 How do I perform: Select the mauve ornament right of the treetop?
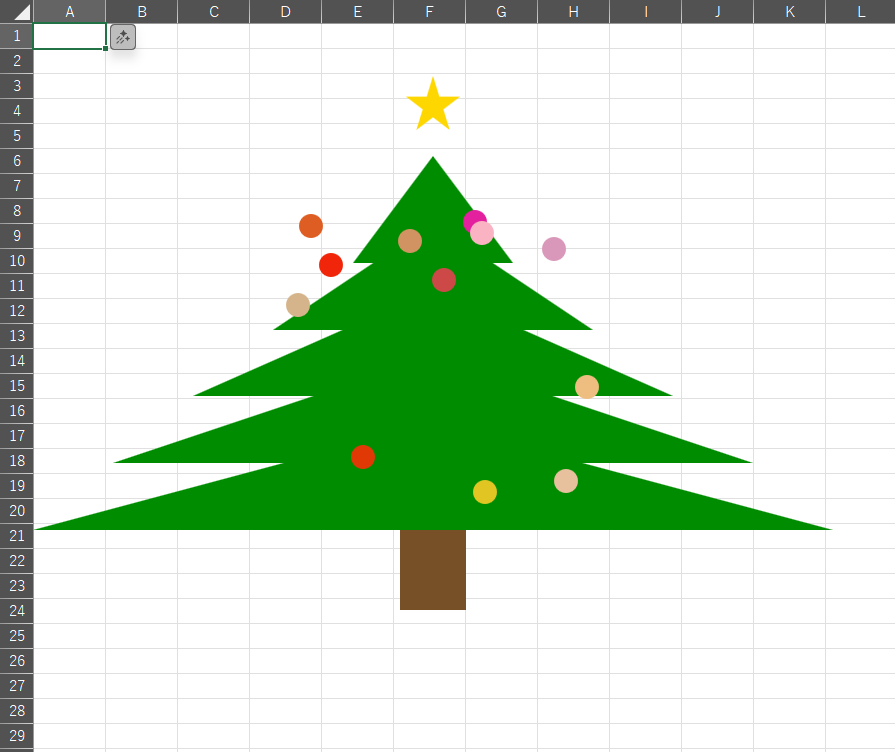click(x=554, y=249)
